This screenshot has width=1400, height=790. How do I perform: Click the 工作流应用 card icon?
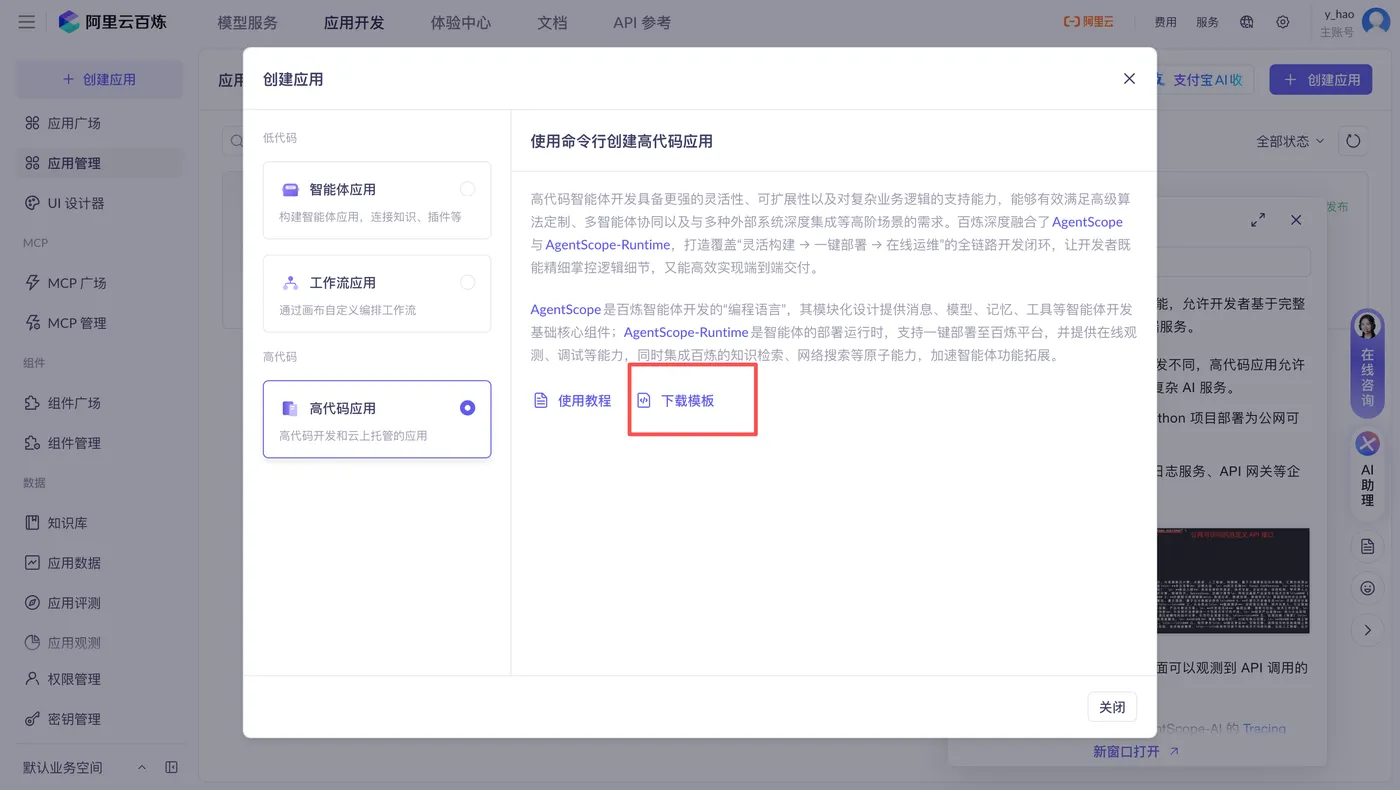291,283
